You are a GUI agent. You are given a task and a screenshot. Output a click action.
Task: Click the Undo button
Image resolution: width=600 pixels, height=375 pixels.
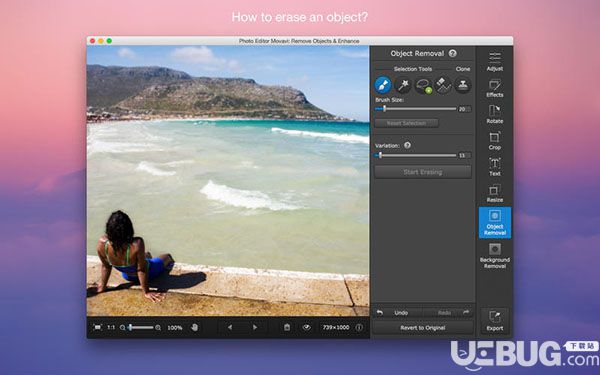point(398,313)
